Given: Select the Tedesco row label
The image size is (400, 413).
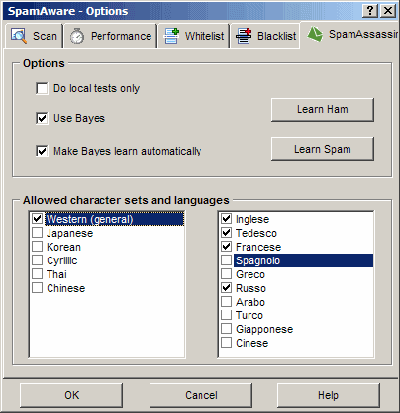Looking at the screenshot, I should click(x=256, y=233).
